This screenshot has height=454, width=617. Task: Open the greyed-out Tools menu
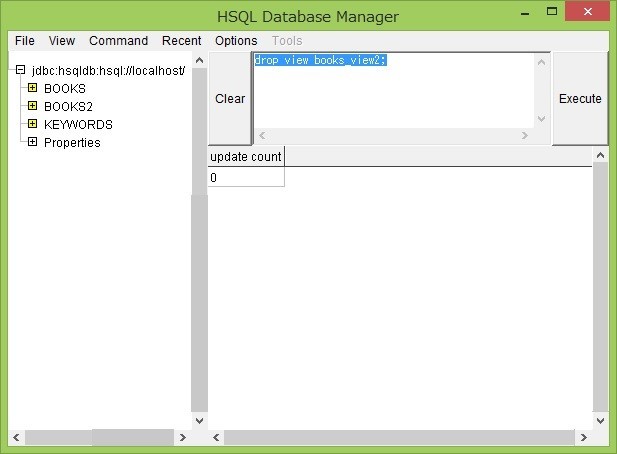[287, 41]
